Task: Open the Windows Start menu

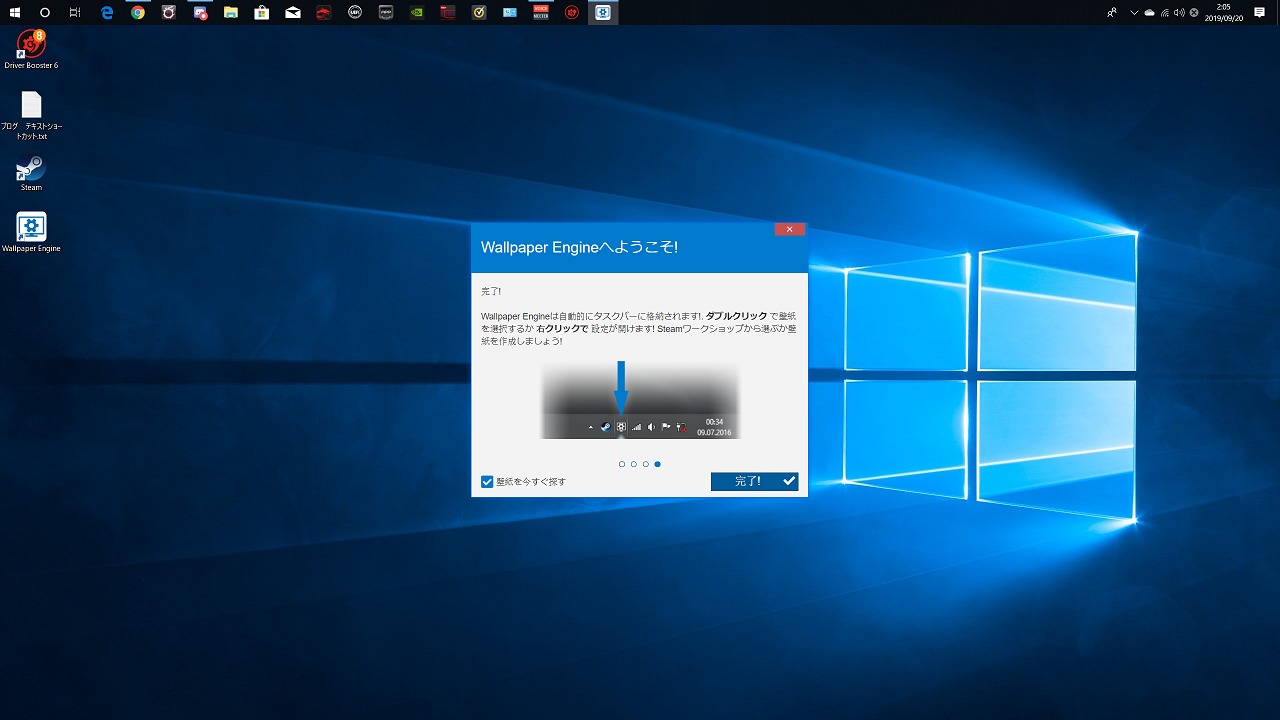Action: (15, 13)
